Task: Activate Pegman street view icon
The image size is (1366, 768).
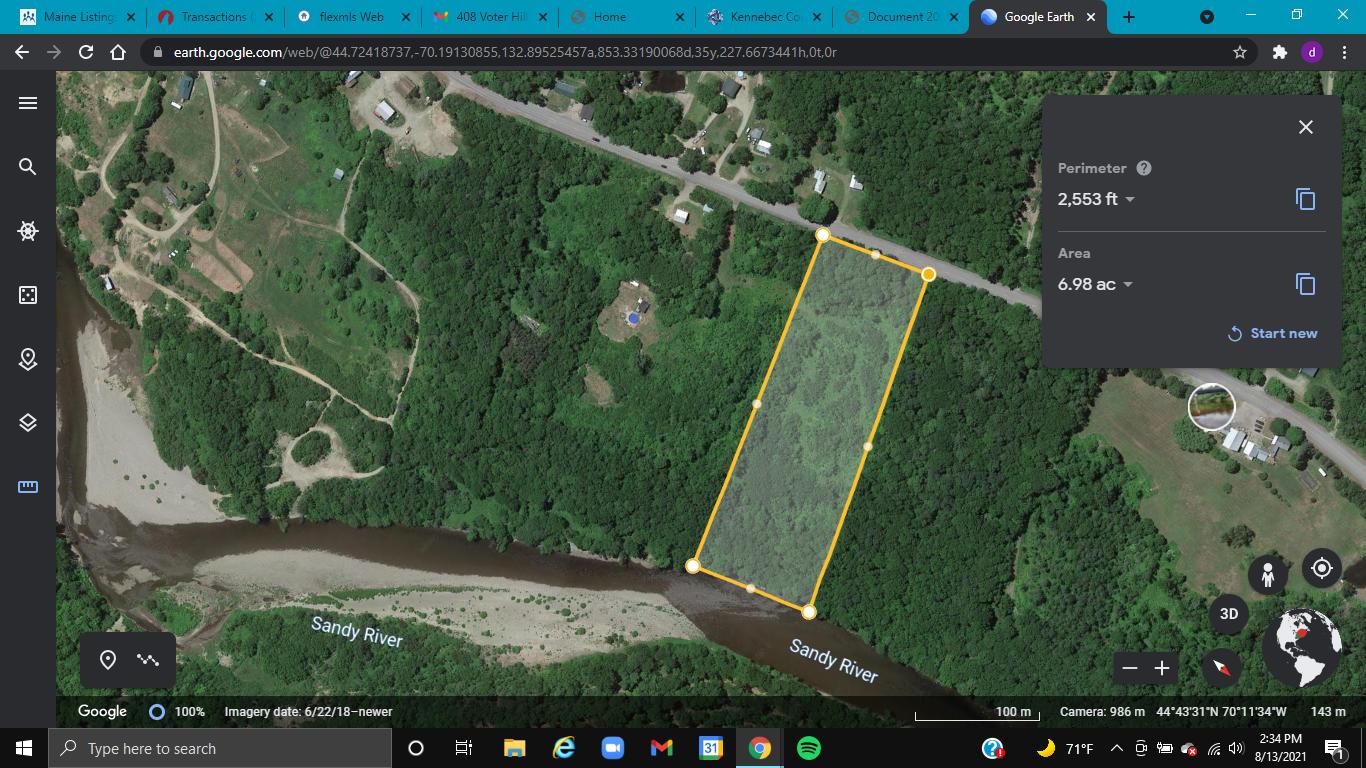Action: [1268, 575]
